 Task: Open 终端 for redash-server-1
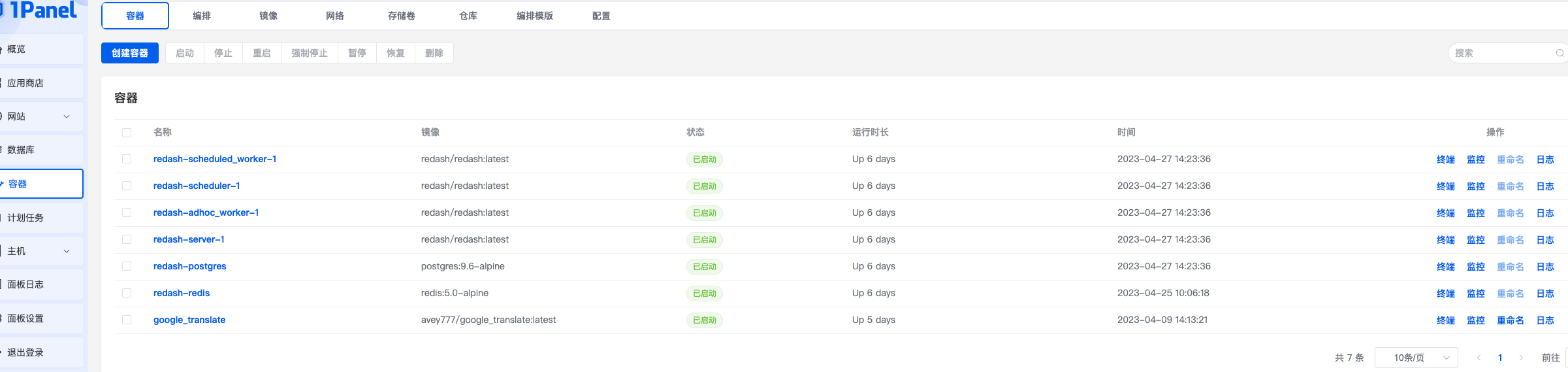1446,240
